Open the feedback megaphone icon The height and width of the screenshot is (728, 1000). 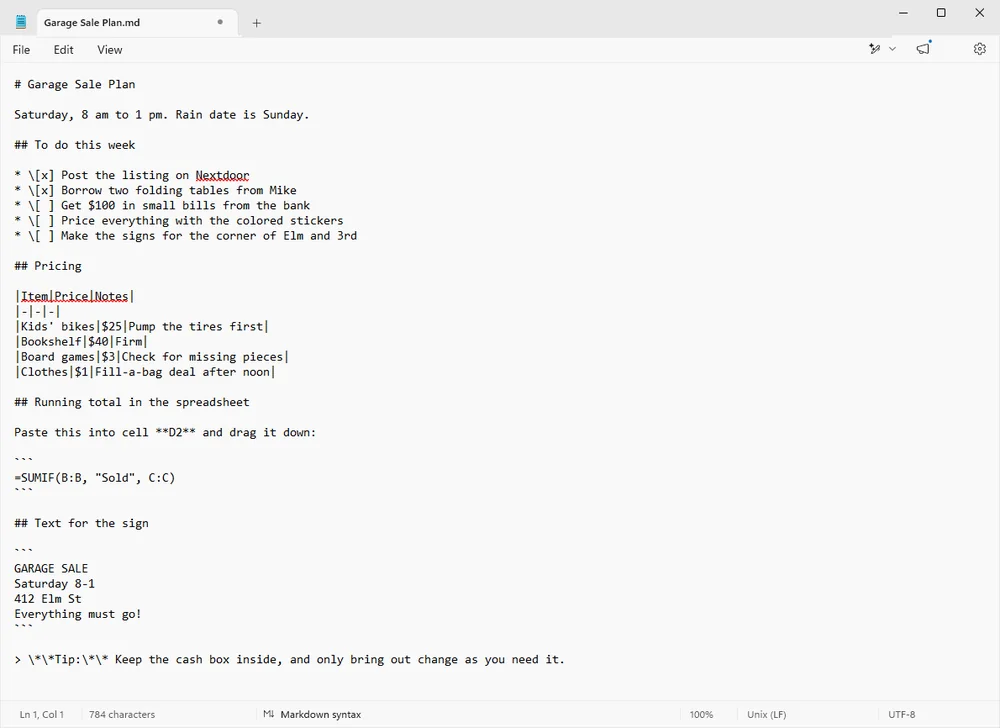[x=923, y=48]
